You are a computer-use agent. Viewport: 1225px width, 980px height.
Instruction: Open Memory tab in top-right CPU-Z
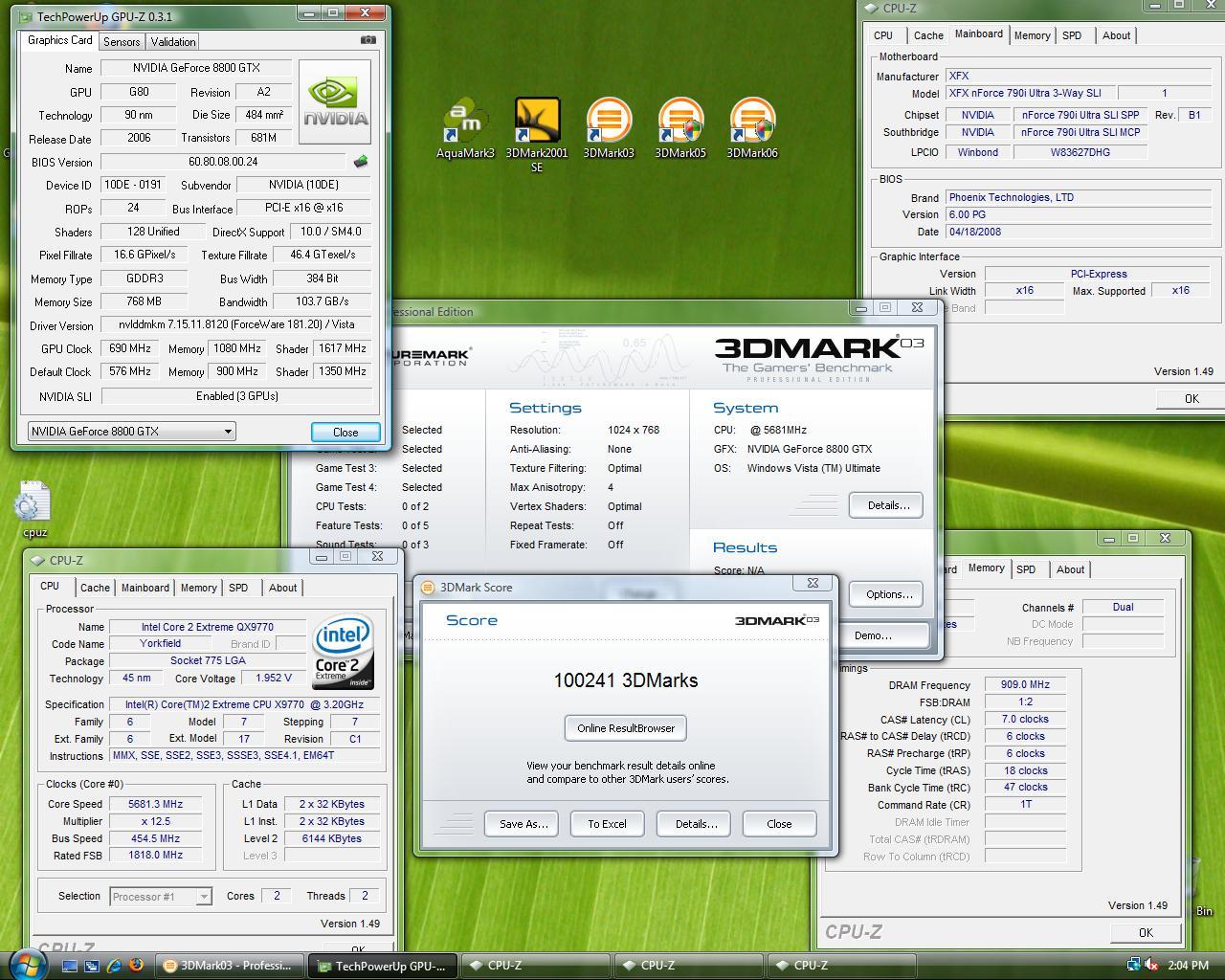(1032, 35)
